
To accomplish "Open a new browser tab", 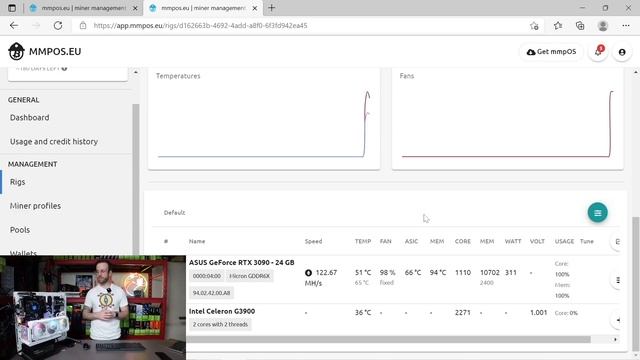I will click(x=271, y=8).
